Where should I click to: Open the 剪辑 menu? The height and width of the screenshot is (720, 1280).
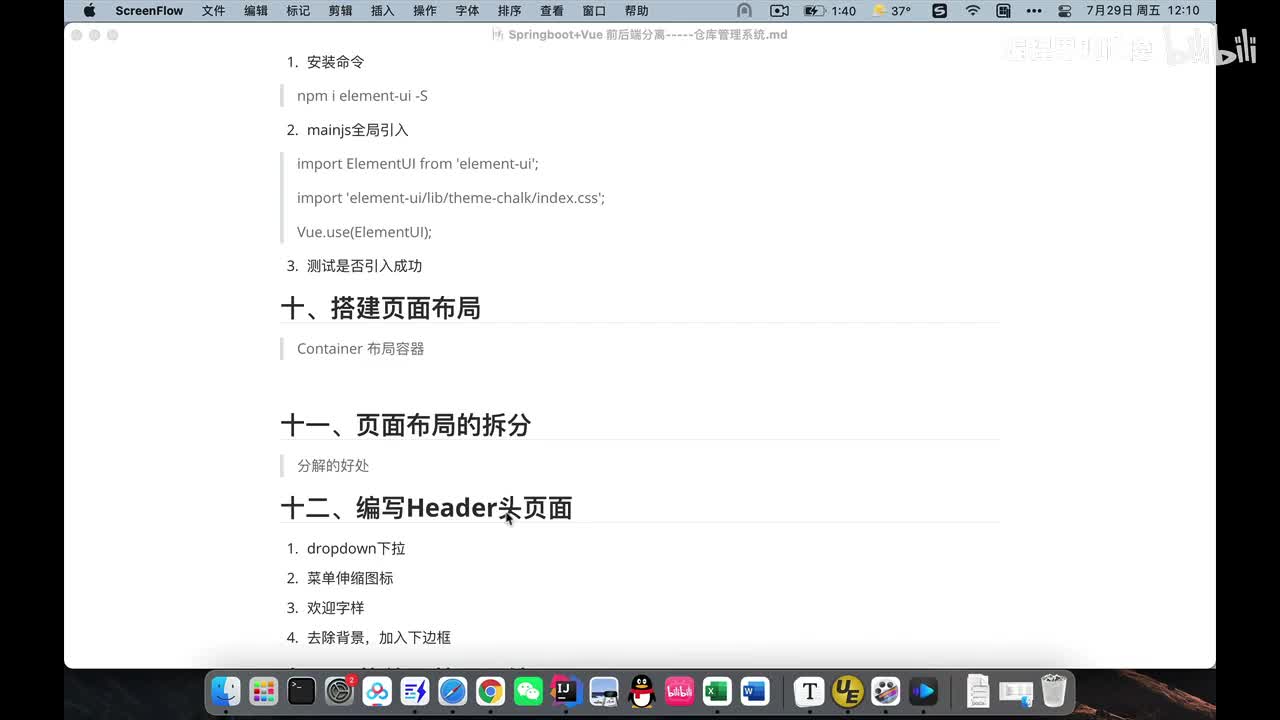[x=340, y=11]
